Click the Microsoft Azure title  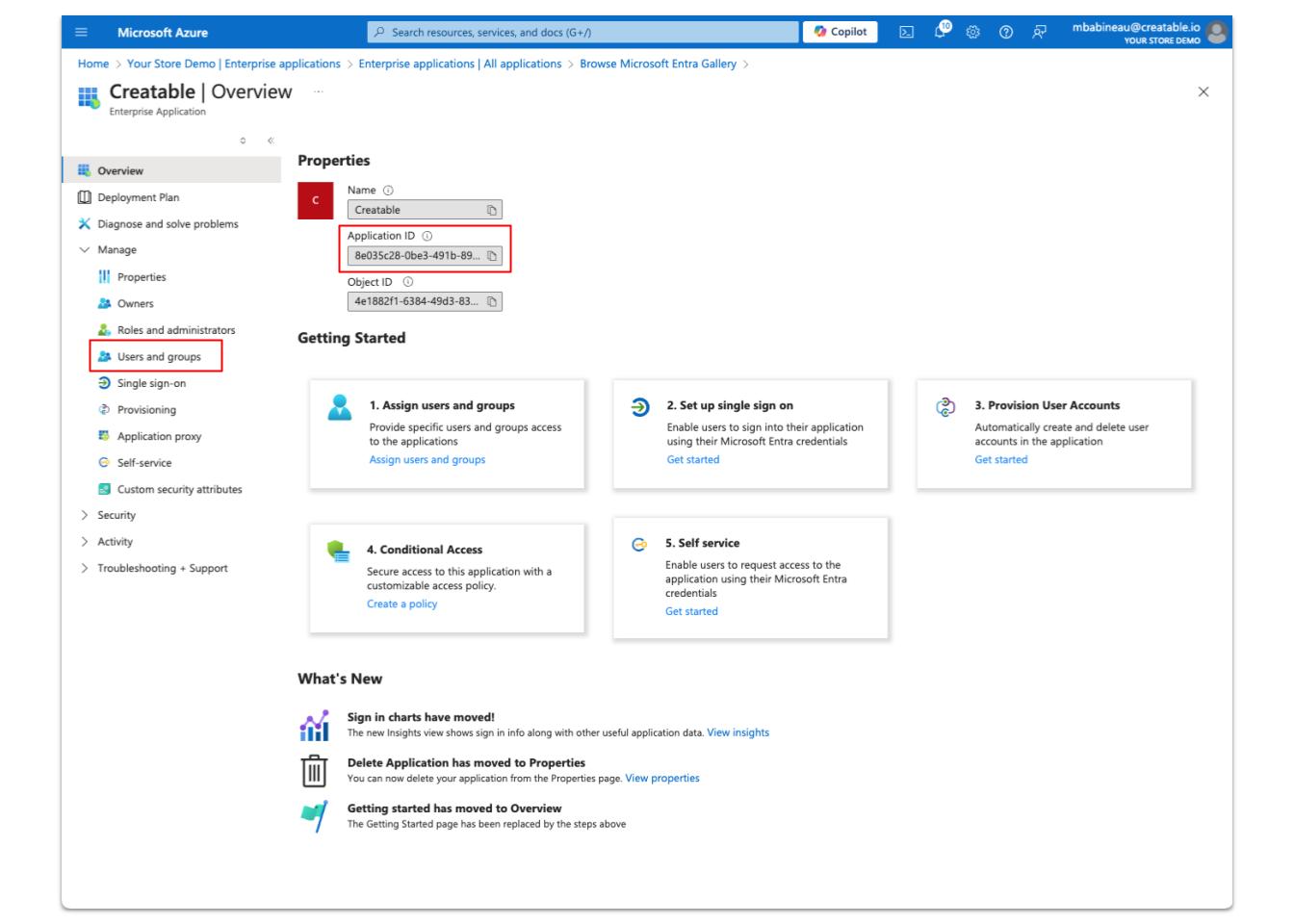(x=163, y=33)
